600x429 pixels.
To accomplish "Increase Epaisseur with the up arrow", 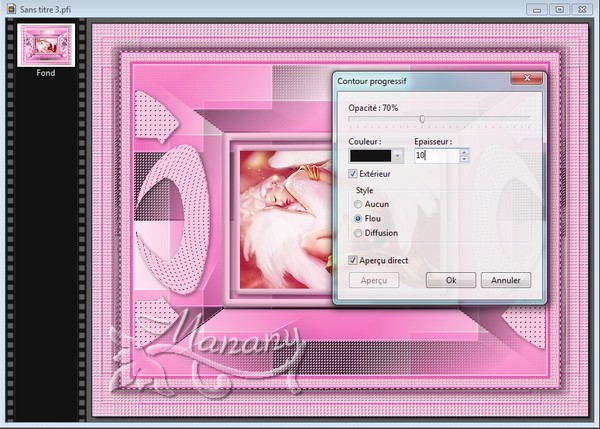I will click(464, 152).
